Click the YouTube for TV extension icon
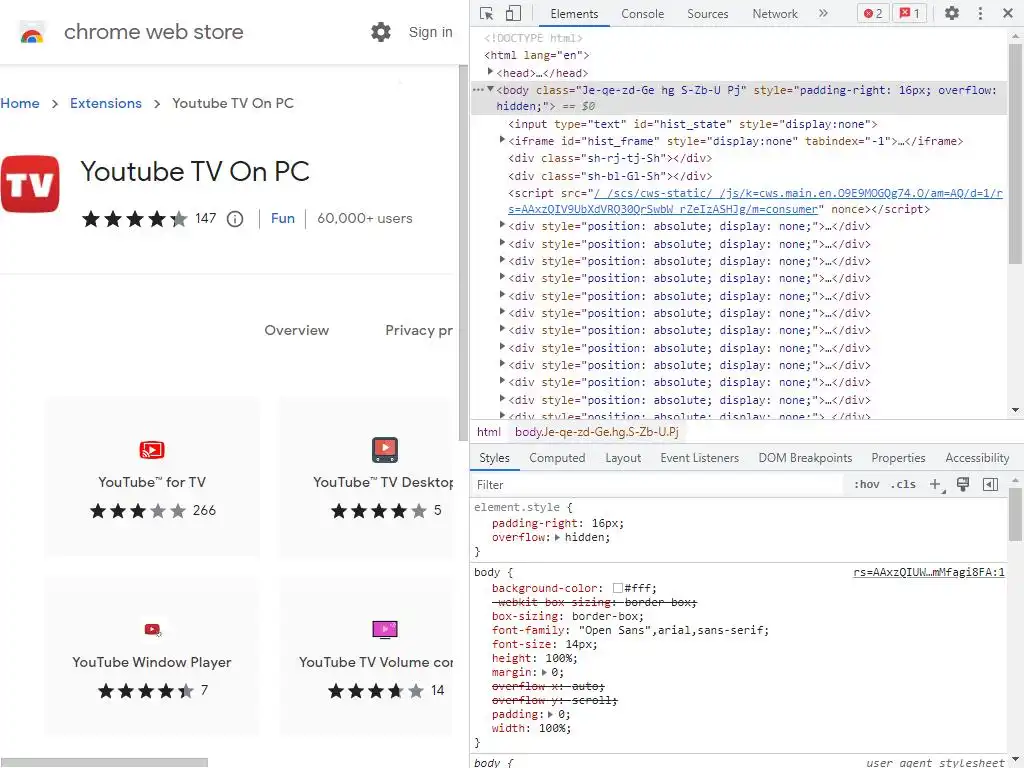The image size is (1024, 768). pyautogui.click(x=152, y=450)
